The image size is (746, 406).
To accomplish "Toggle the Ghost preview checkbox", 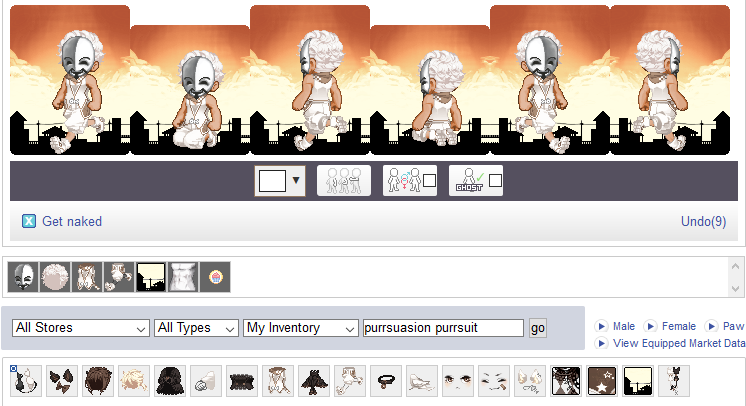I will tap(495, 180).
